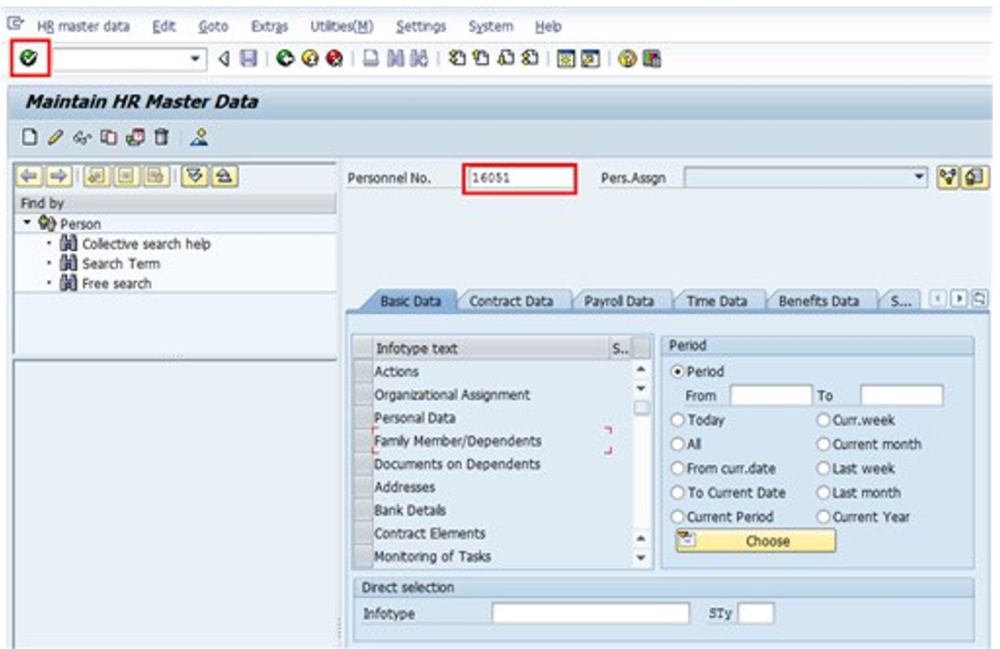
Task: Click the First page navigation icon
Action: pyautogui.click(x=457, y=59)
